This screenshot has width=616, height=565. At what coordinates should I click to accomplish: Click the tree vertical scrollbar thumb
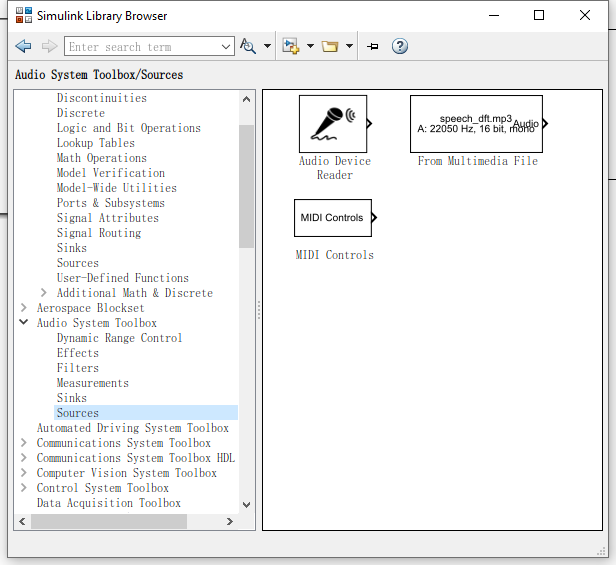(246, 186)
